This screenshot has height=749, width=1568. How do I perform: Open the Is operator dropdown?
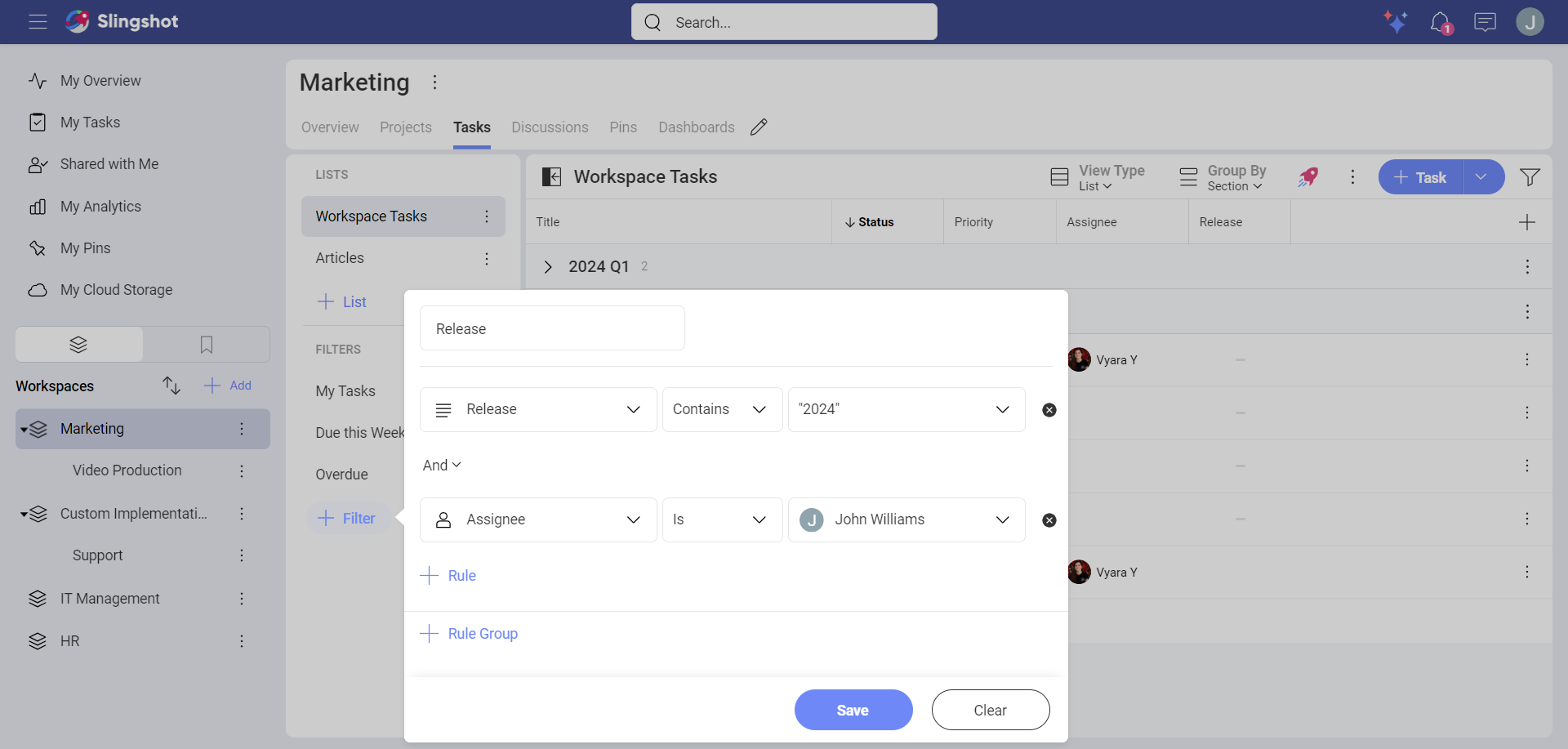click(x=722, y=519)
